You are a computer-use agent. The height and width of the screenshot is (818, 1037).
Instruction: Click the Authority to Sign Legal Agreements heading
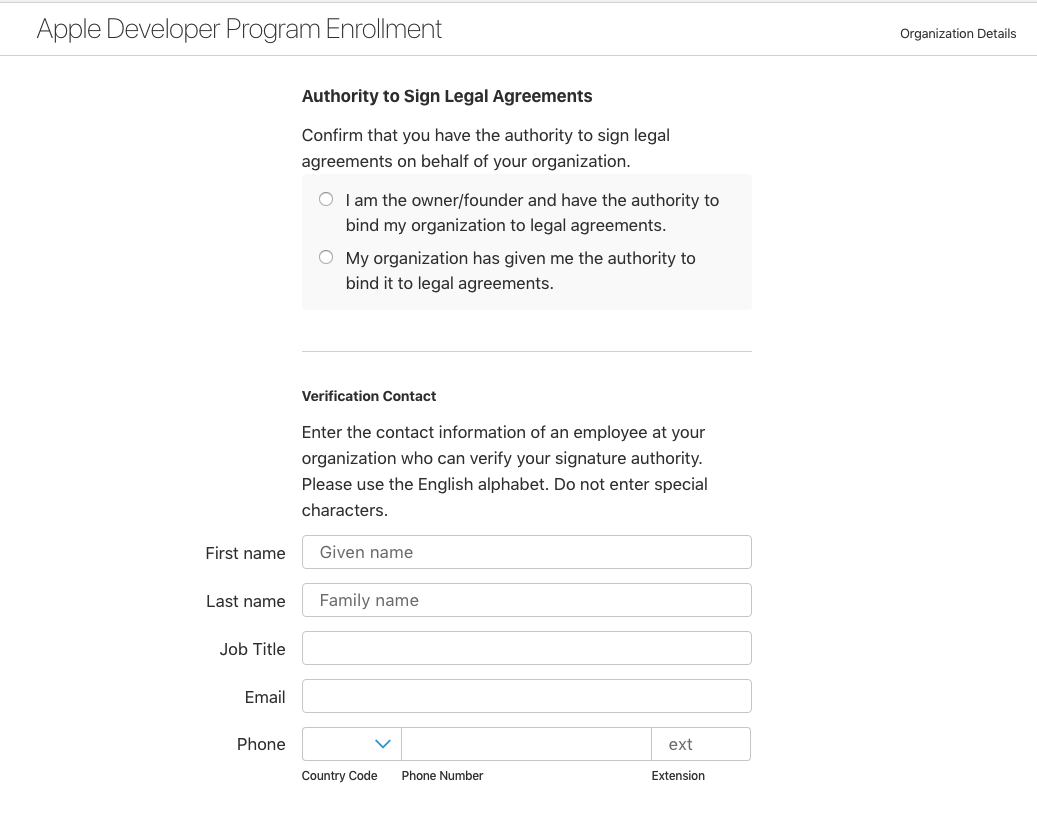(447, 96)
